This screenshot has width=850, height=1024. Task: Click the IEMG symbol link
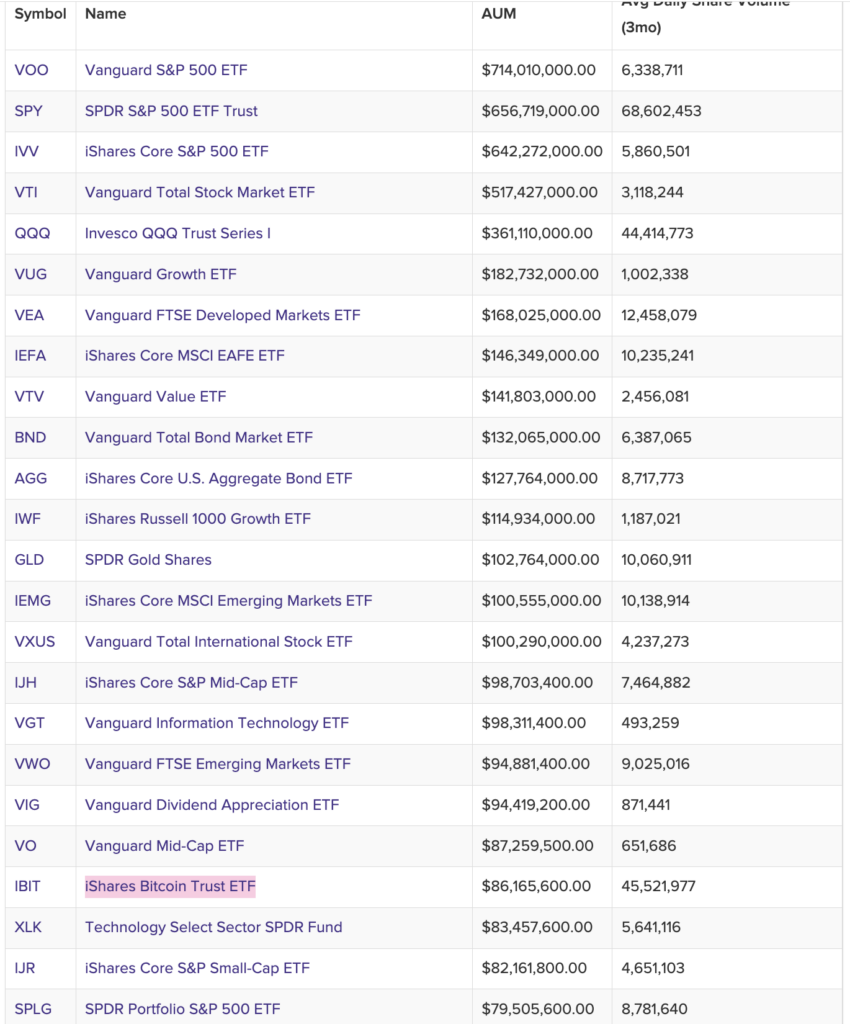32,601
